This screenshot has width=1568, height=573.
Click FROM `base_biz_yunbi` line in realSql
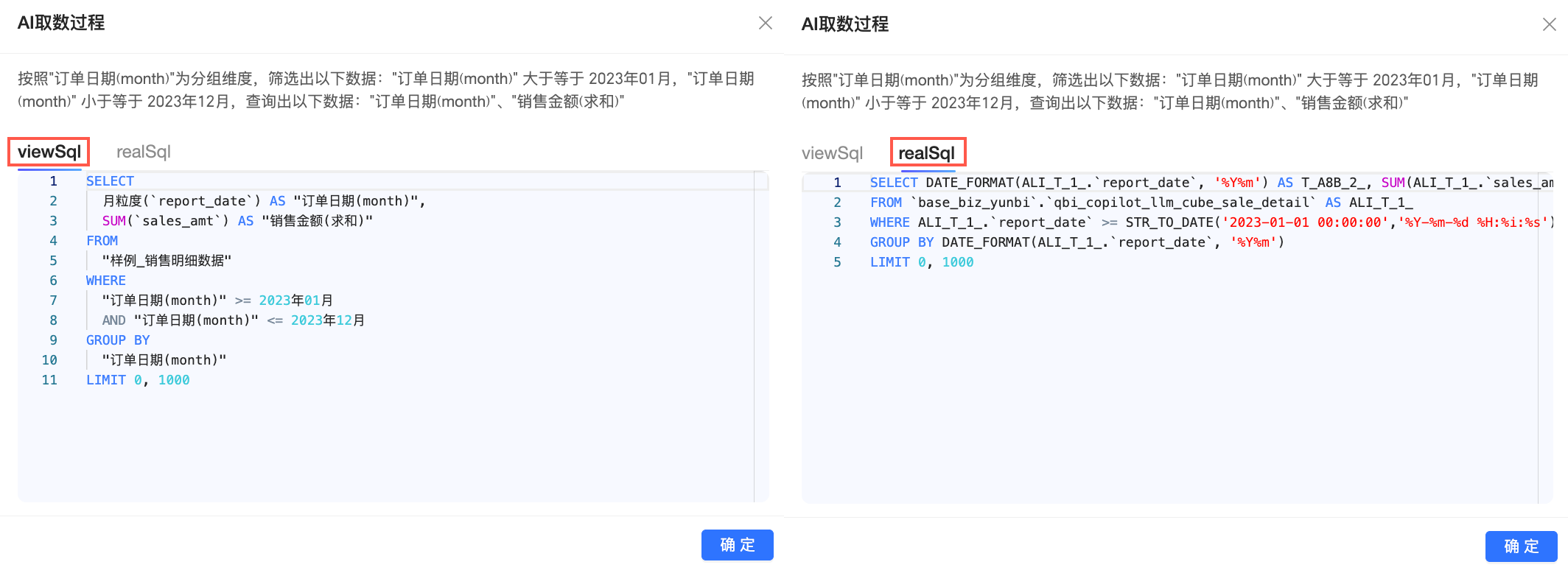pos(1141,203)
